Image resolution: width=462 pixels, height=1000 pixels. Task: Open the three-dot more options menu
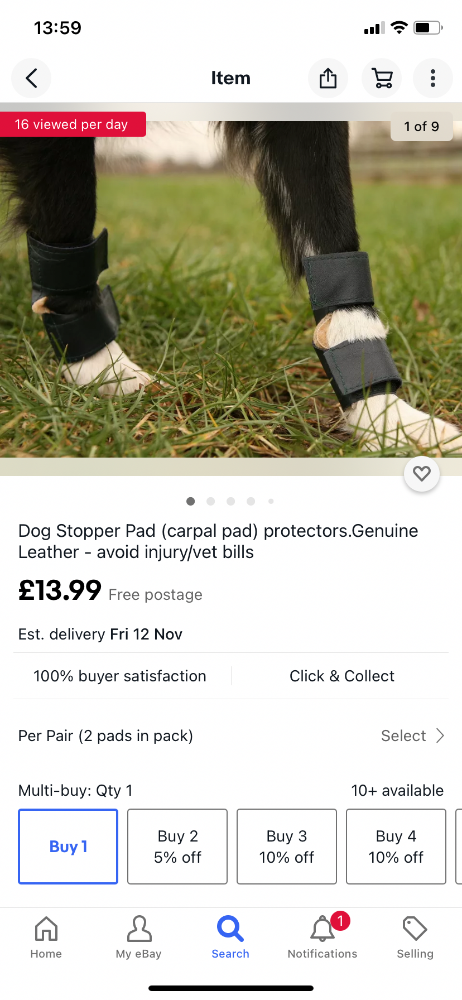[x=433, y=78]
